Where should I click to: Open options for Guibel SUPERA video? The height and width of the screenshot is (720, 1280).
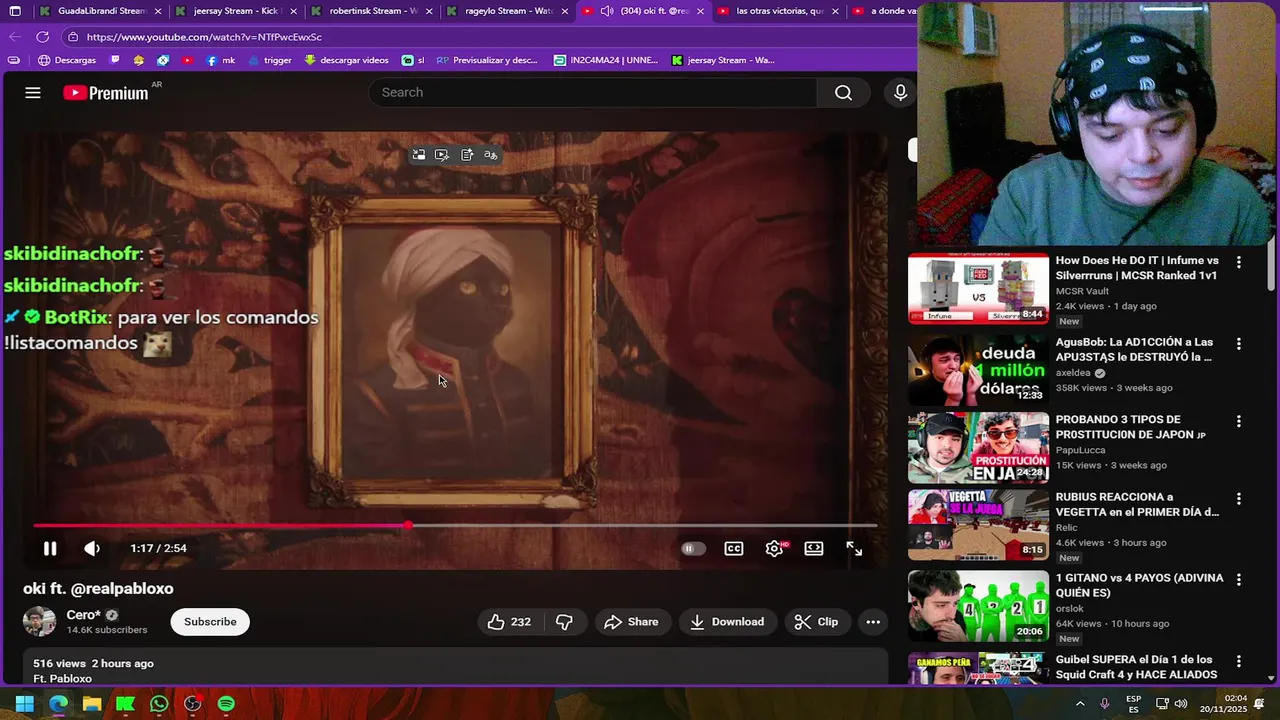(x=1238, y=661)
